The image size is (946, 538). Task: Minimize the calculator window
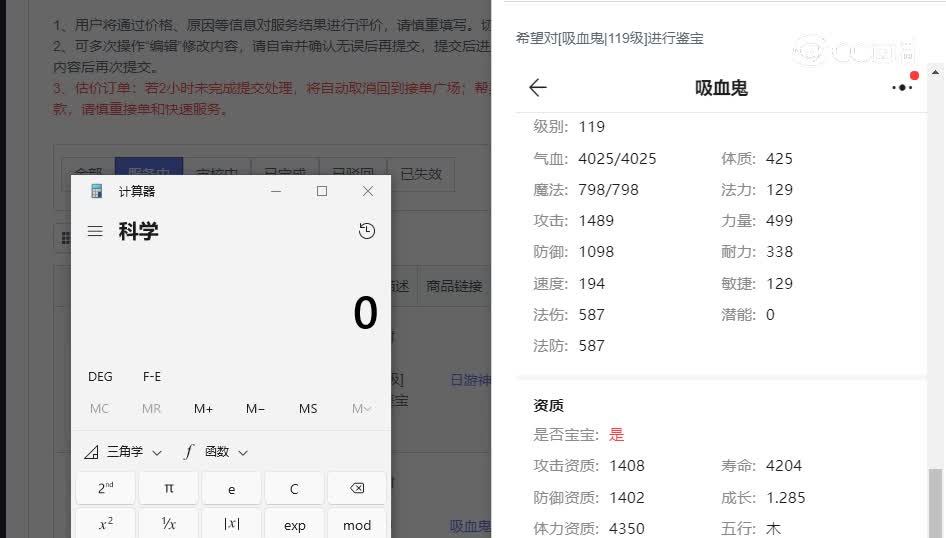pos(276,191)
